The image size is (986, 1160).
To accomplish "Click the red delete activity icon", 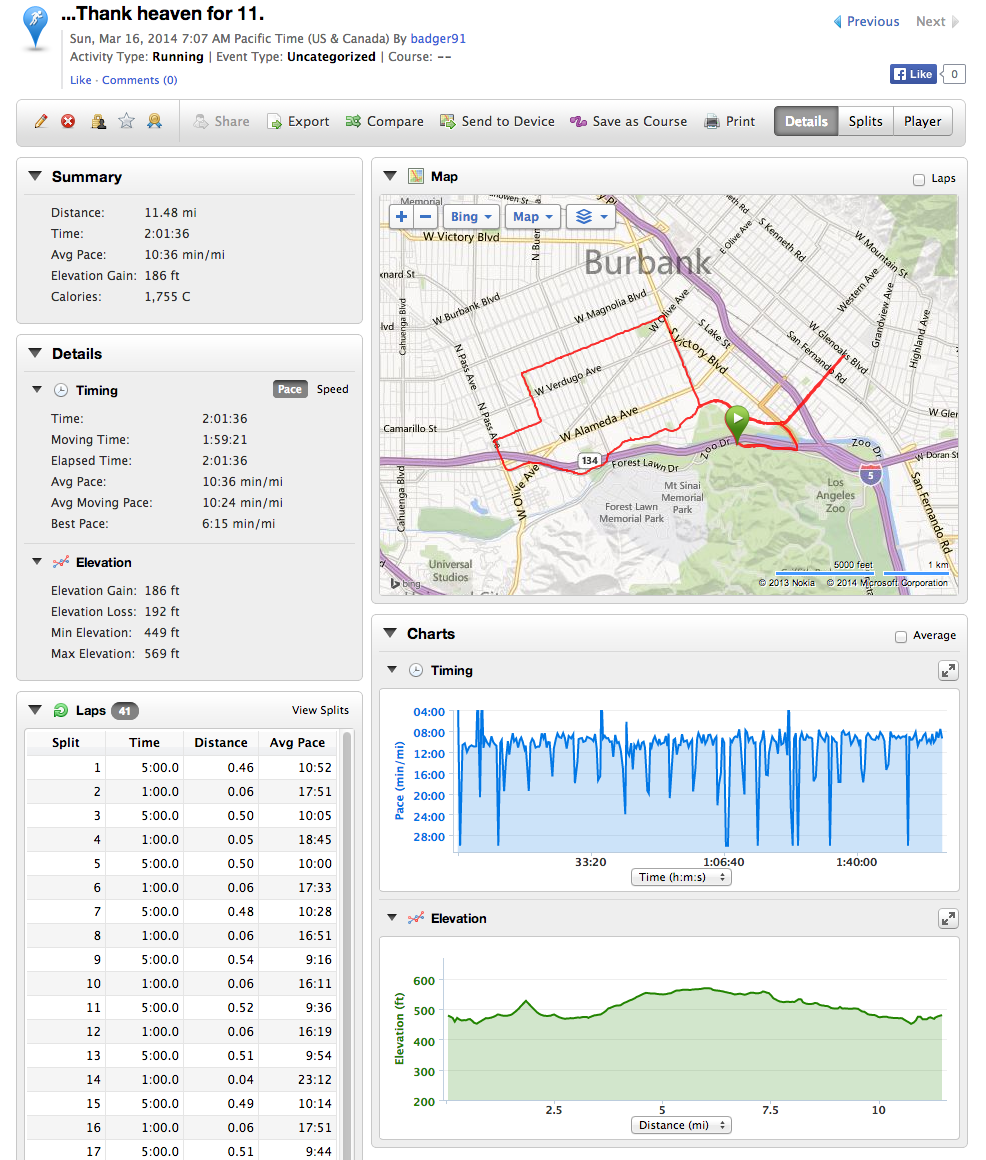I will click(68, 121).
